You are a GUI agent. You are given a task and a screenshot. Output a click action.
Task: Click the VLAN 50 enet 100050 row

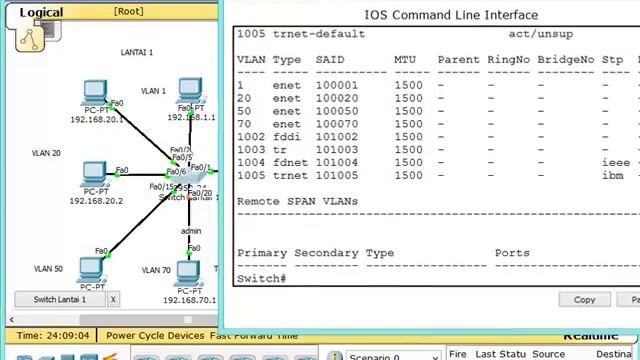(x=438, y=111)
